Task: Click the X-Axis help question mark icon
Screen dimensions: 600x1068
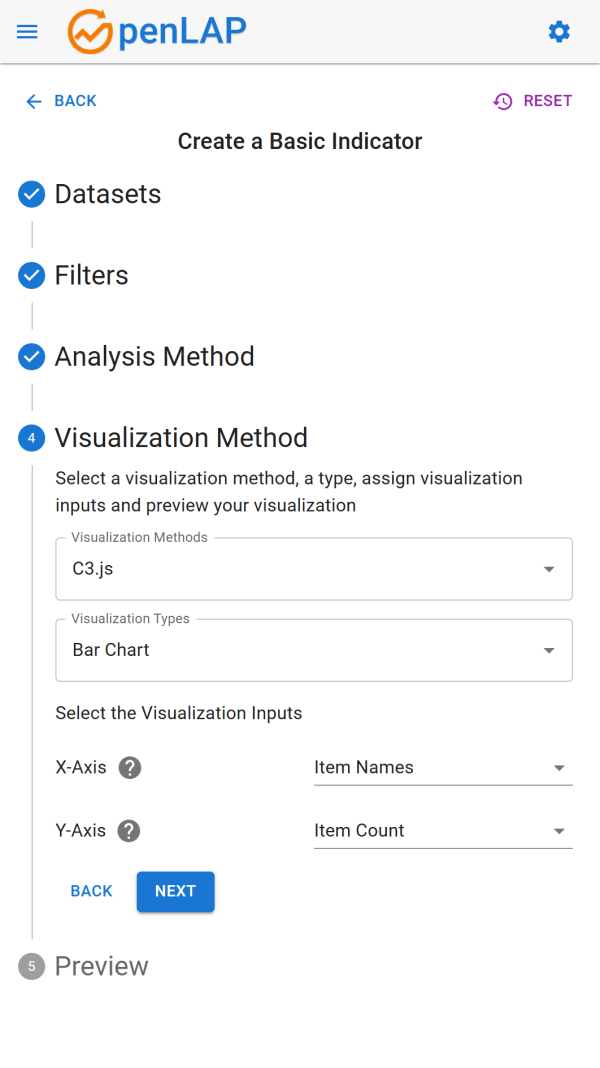Action: pyautogui.click(x=130, y=768)
